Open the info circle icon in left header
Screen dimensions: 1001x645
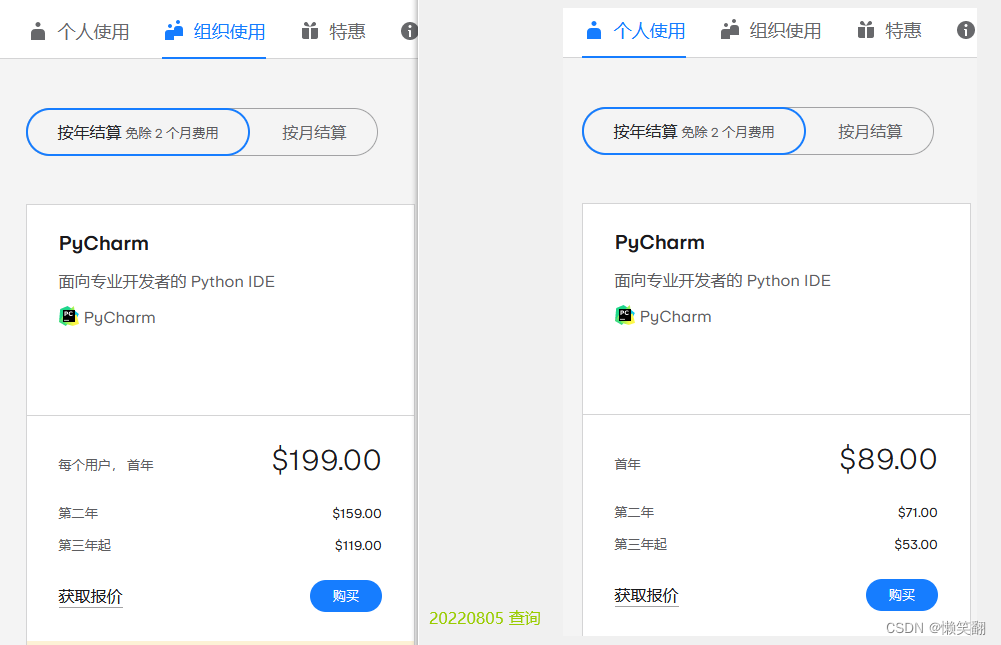tap(408, 31)
